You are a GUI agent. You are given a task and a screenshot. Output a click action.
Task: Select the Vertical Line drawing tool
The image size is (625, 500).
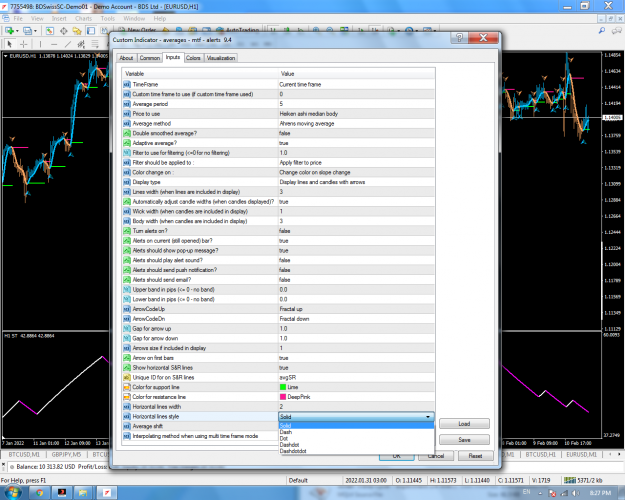coord(40,44)
